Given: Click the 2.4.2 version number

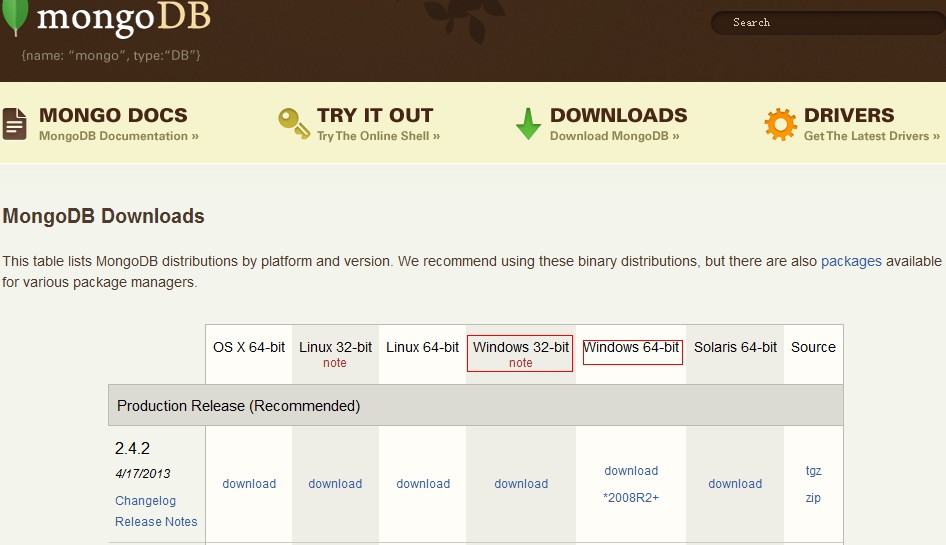Looking at the screenshot, I should (132, 448).
